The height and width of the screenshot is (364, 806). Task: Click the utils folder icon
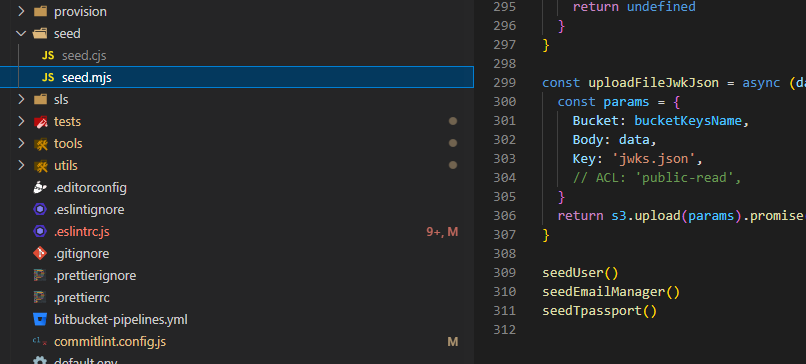[x=40, y=166]
